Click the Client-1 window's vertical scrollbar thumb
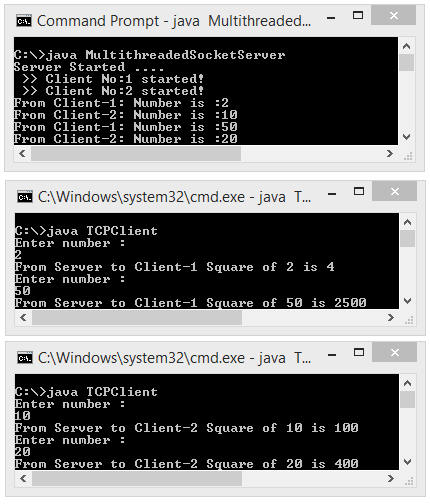Viewport: 430px width, 504px height. pyautogui.click(x=407, y=238)
